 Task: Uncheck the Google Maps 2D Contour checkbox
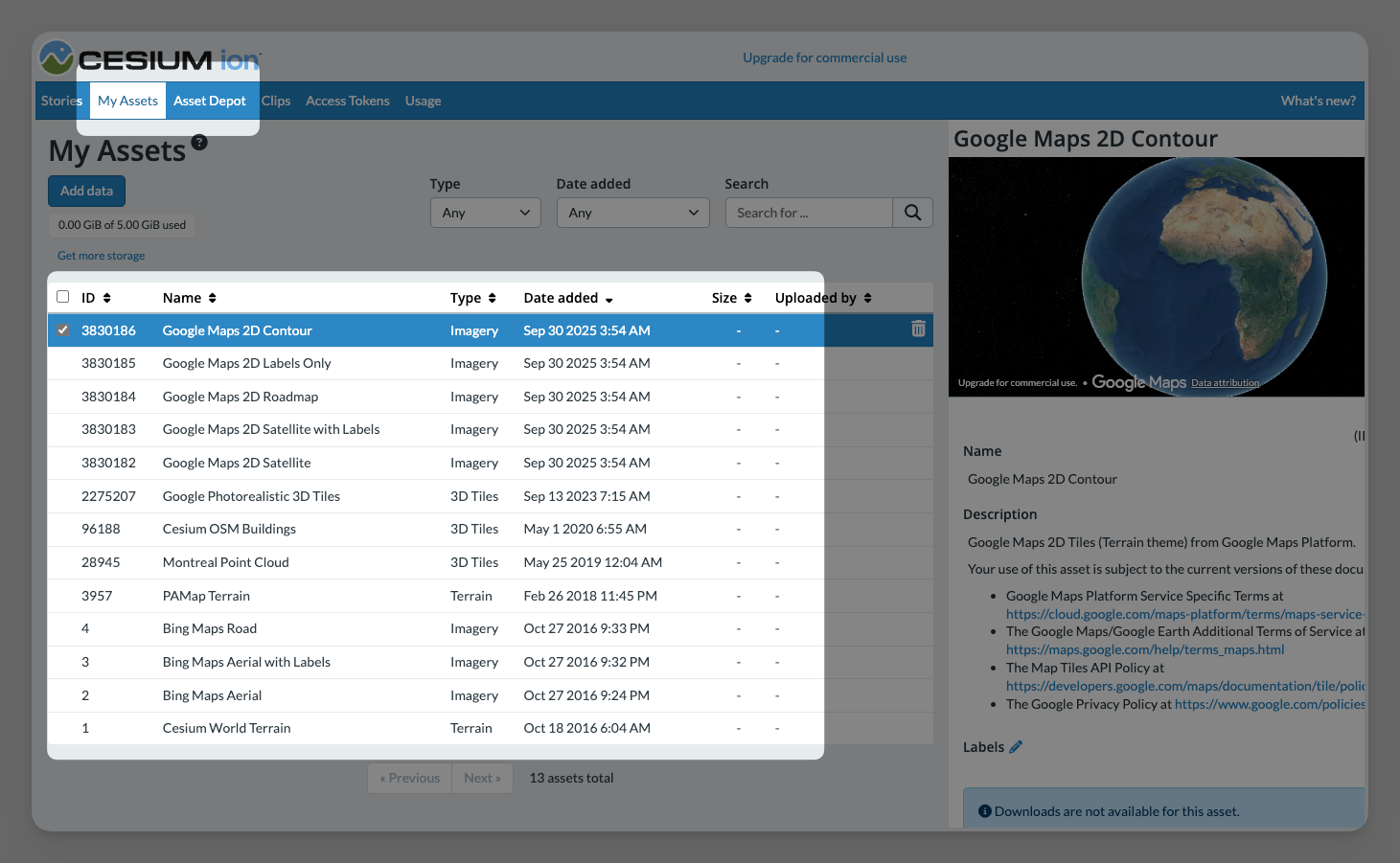click(63, 330)
